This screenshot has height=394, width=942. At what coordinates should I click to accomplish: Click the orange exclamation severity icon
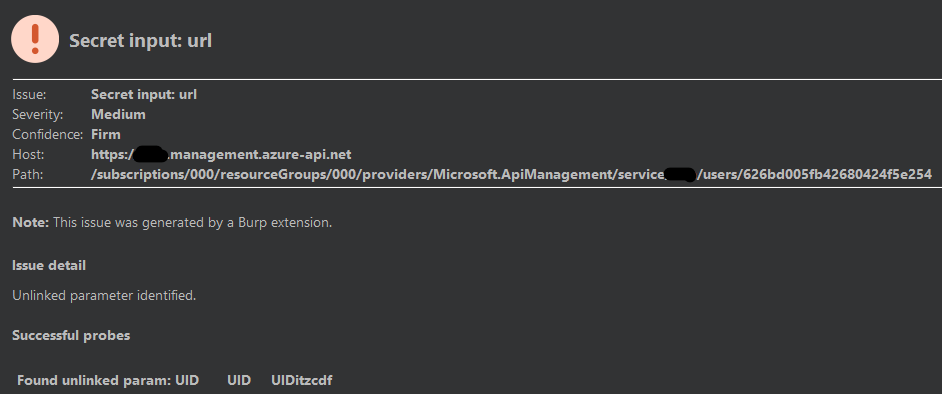click(x=35, y=39)
